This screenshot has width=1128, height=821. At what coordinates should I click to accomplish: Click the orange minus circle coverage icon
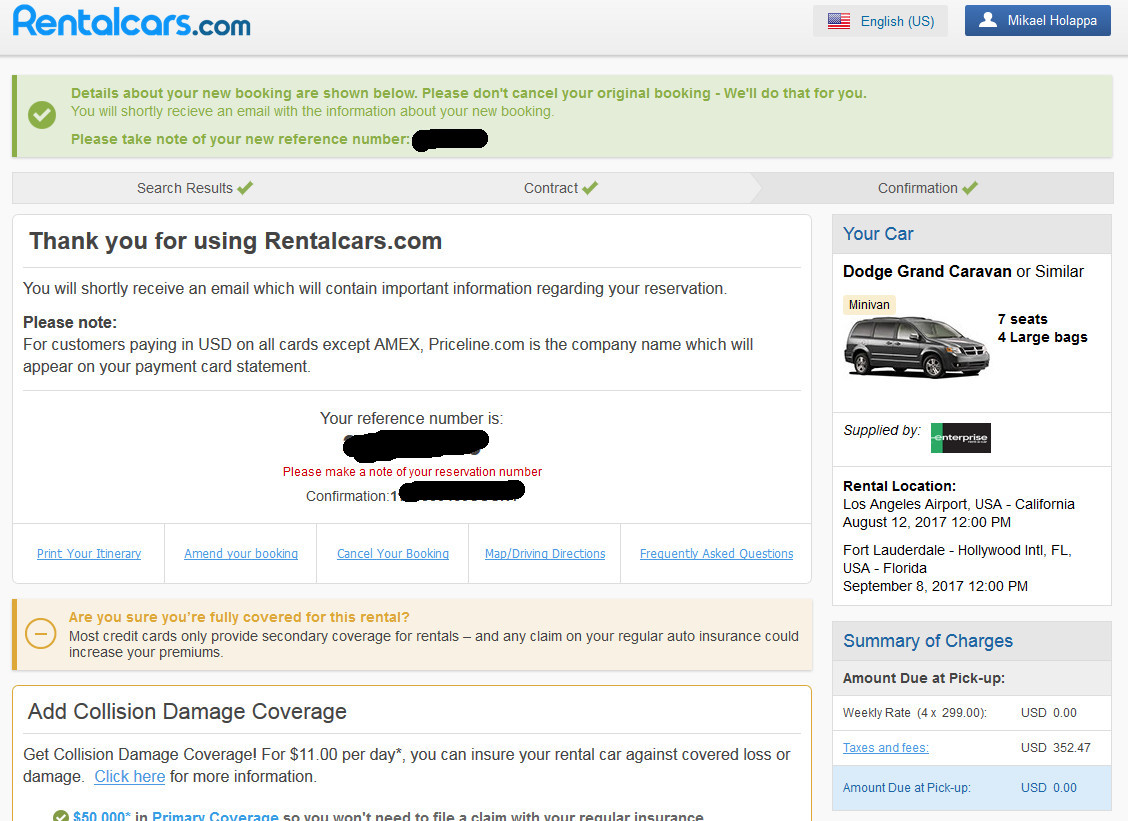coord(40,634)
